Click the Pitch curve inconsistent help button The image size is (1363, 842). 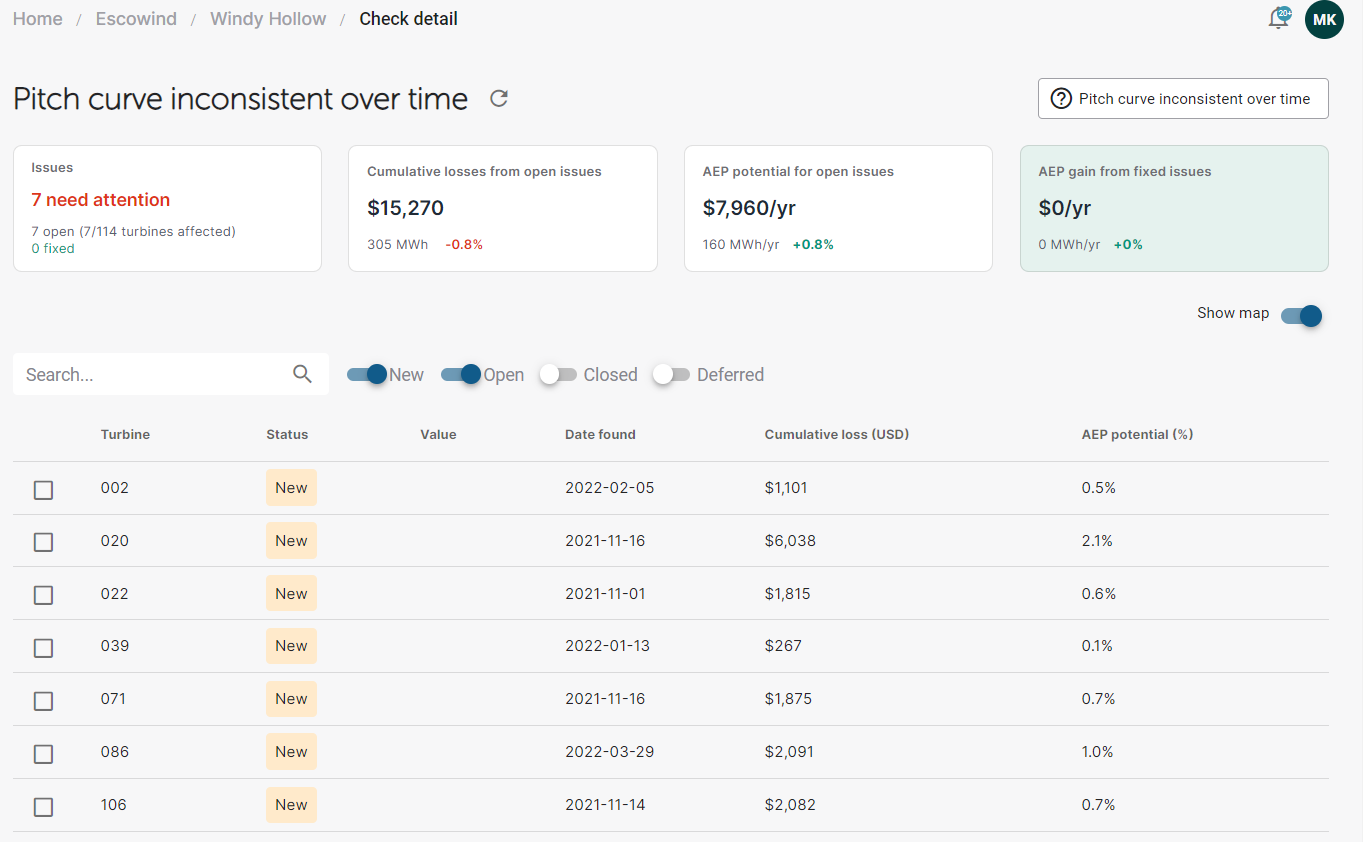tap(1183, 99)
